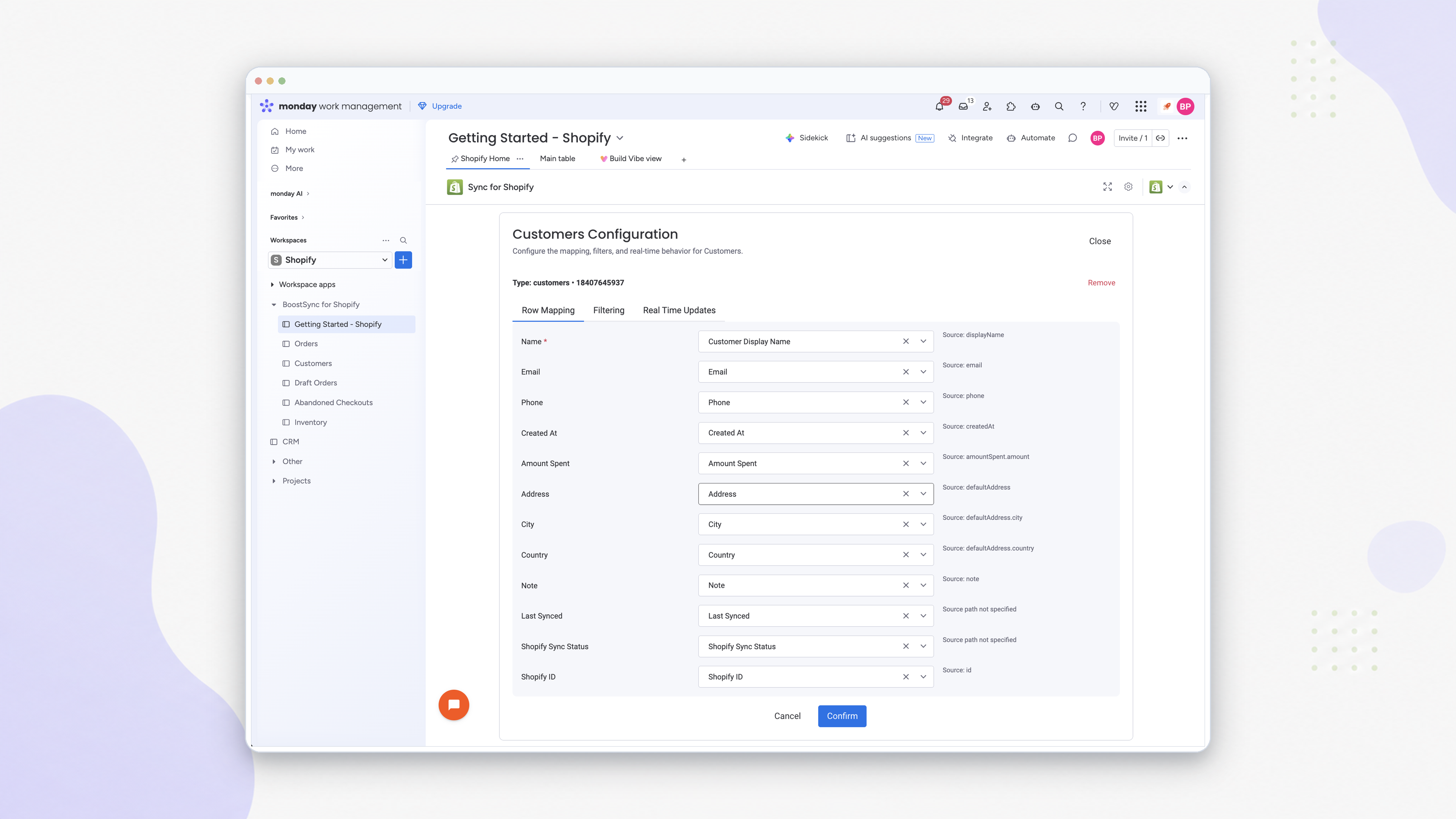Copy board link icon next to Invite
The width and height of the screenshot is (1456, 819).
(1160, 138)
